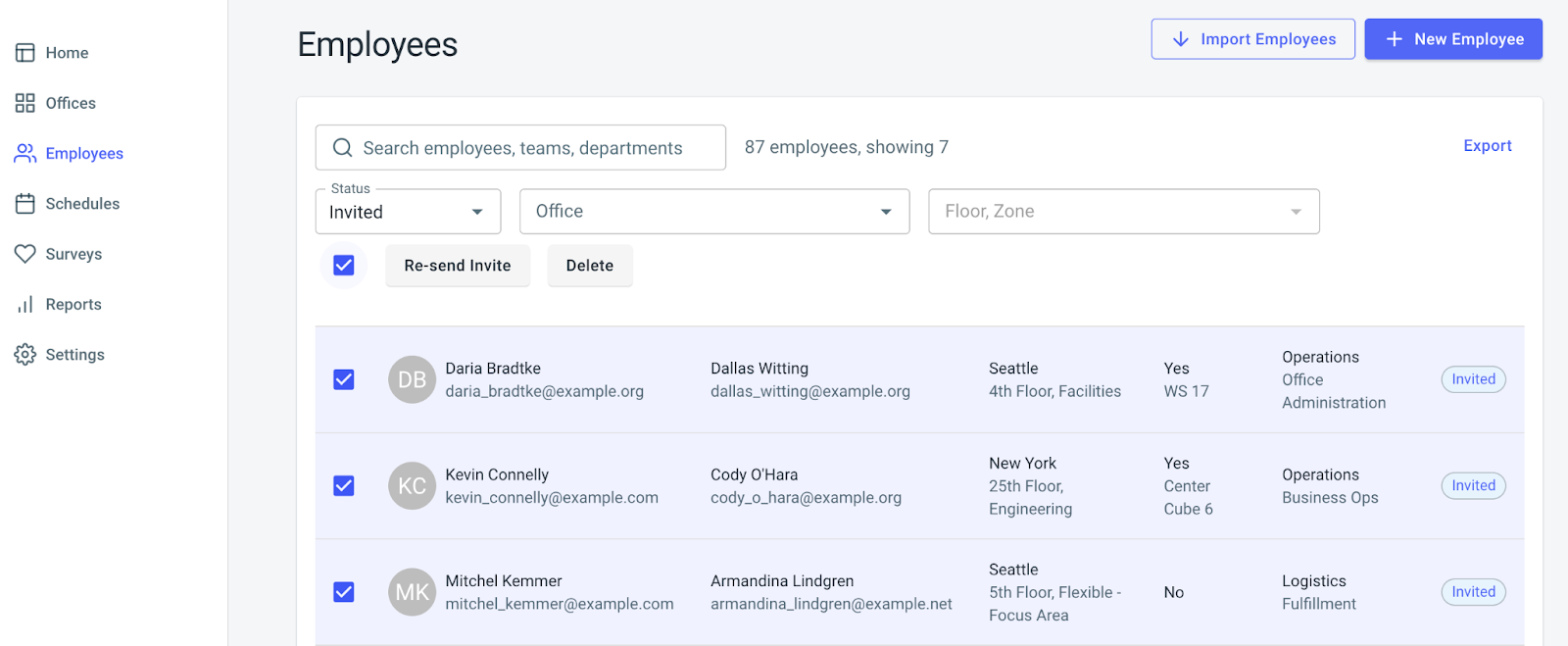Click the Home sidebar icon
Viewport: 1568px width, 646px height.
click(x=25, y=53)
